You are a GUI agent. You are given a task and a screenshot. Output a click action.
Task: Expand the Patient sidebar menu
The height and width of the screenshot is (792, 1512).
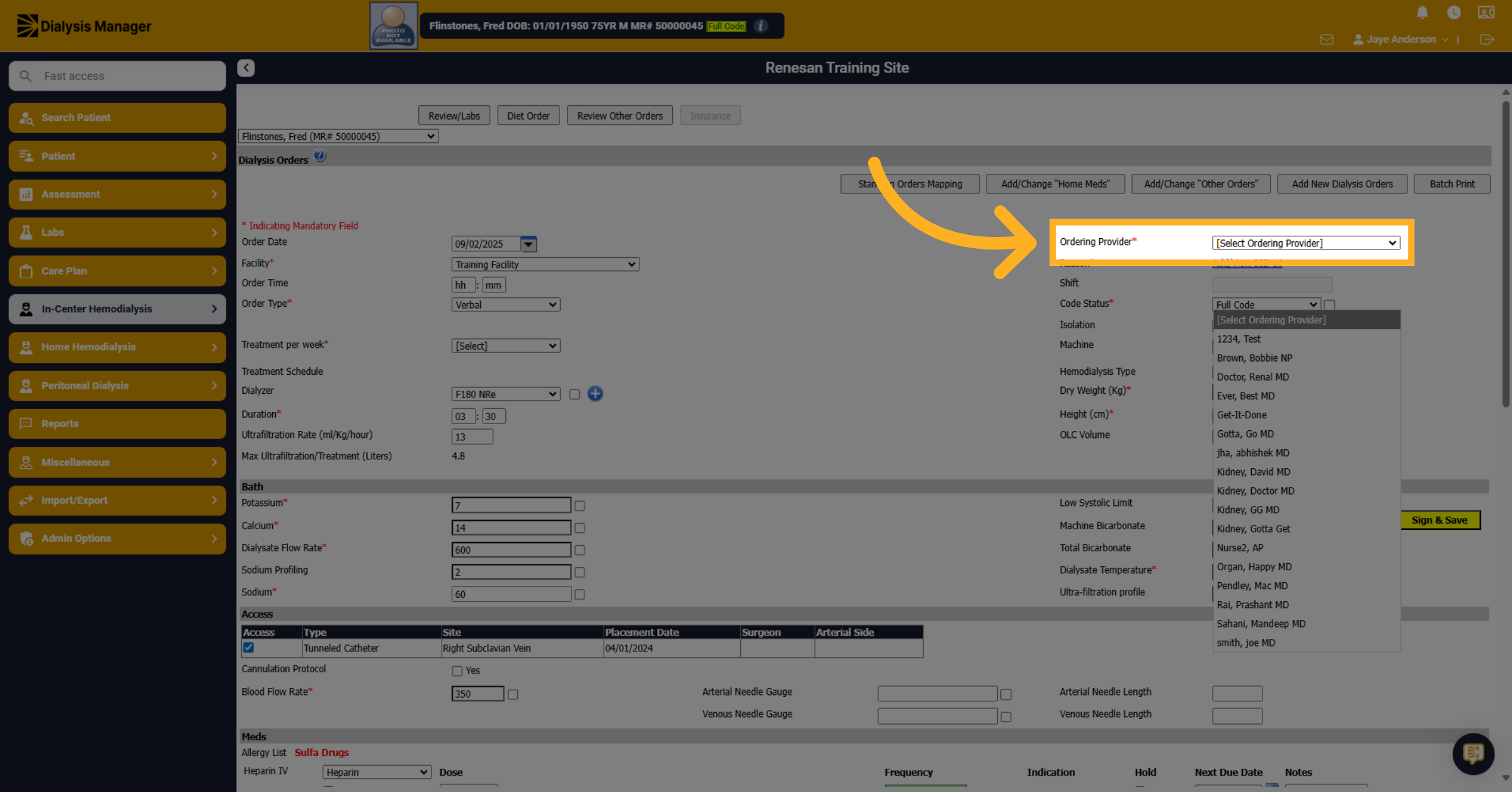(117, 156)
